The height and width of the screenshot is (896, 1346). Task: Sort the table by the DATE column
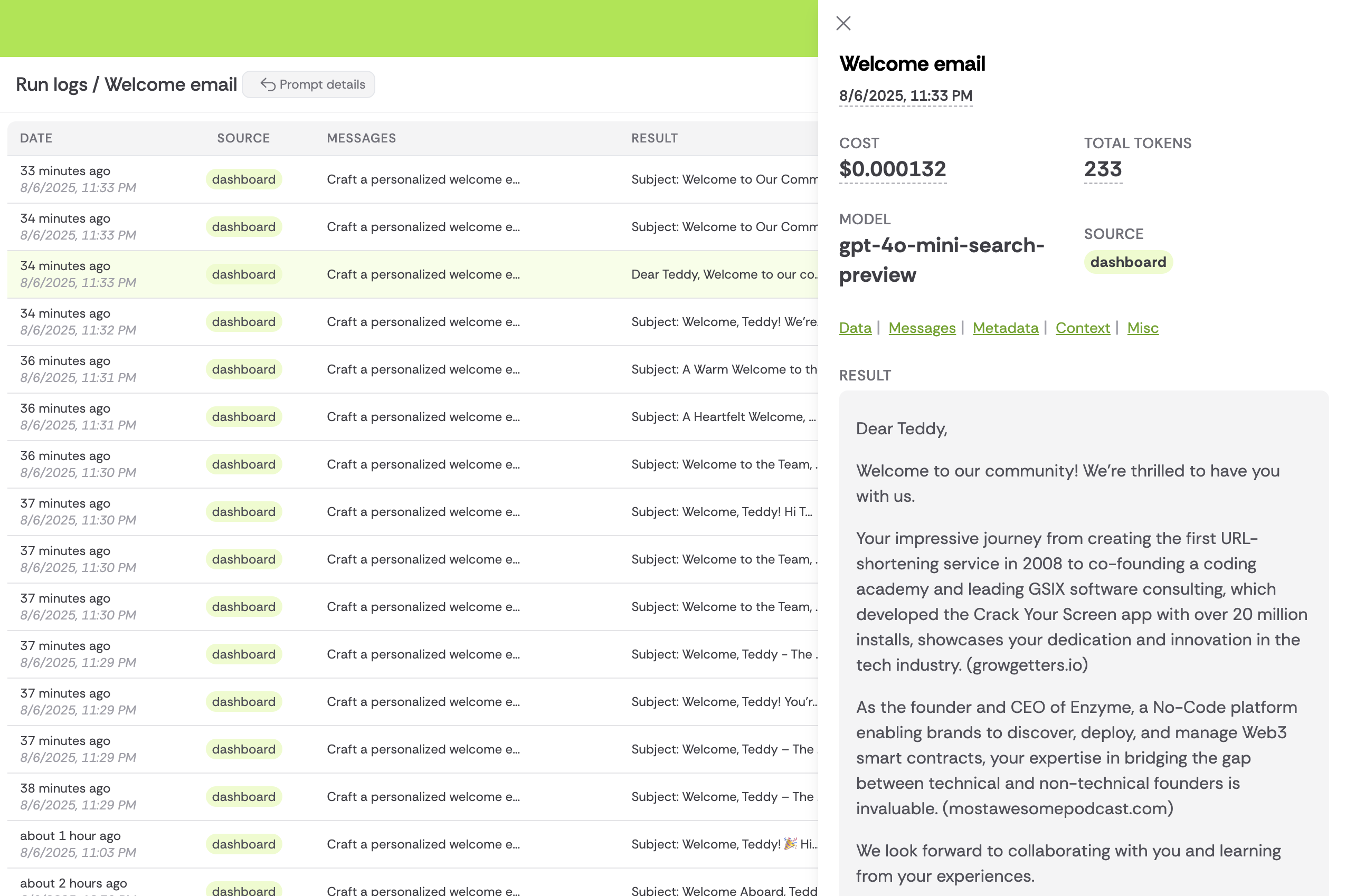[x=36, y=138]
